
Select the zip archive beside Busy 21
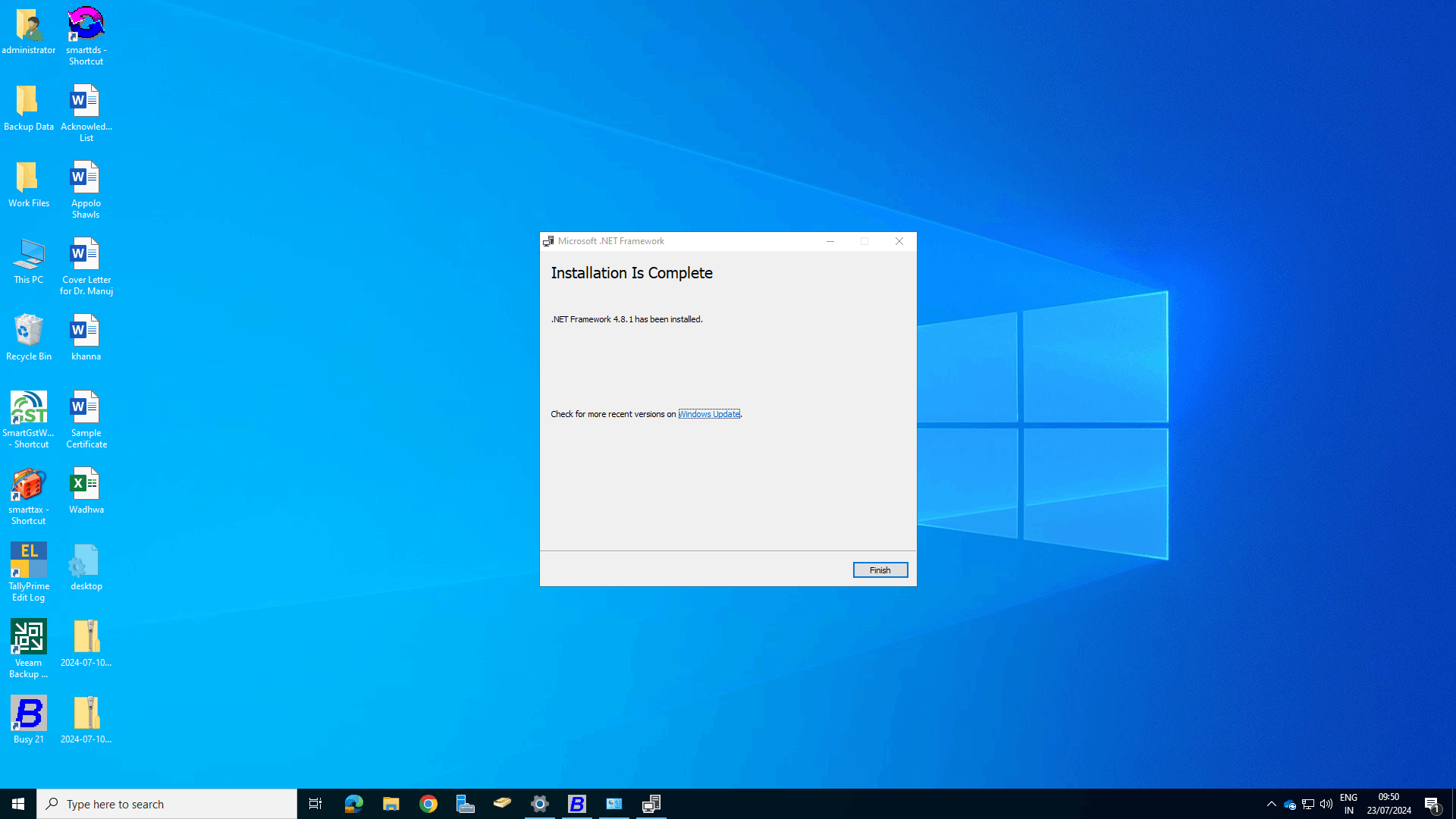click(86, 721)
